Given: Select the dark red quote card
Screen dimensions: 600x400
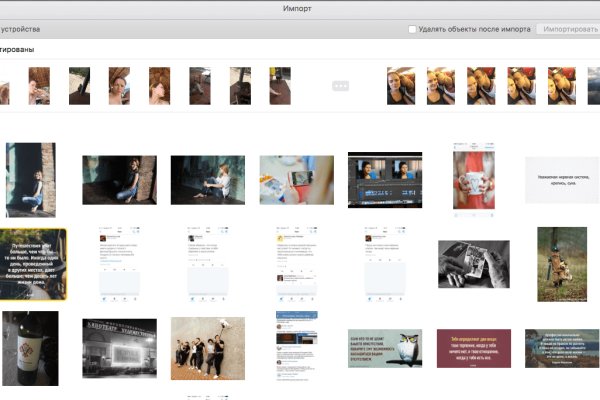Looking at the screenshot, I should click(473, 348).
